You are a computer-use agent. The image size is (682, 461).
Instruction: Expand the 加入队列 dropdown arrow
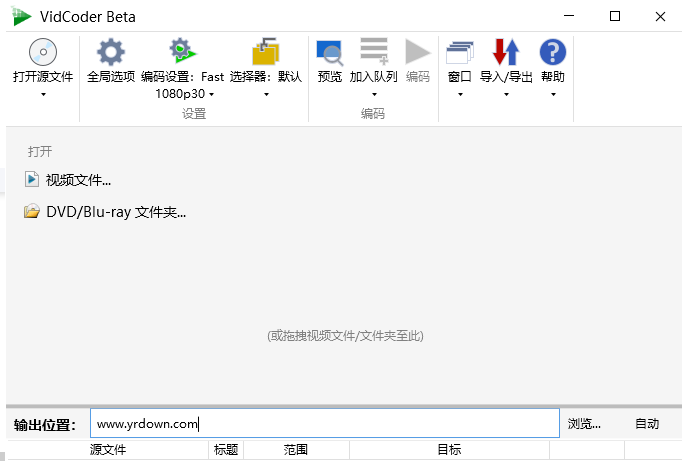[374, 94]
